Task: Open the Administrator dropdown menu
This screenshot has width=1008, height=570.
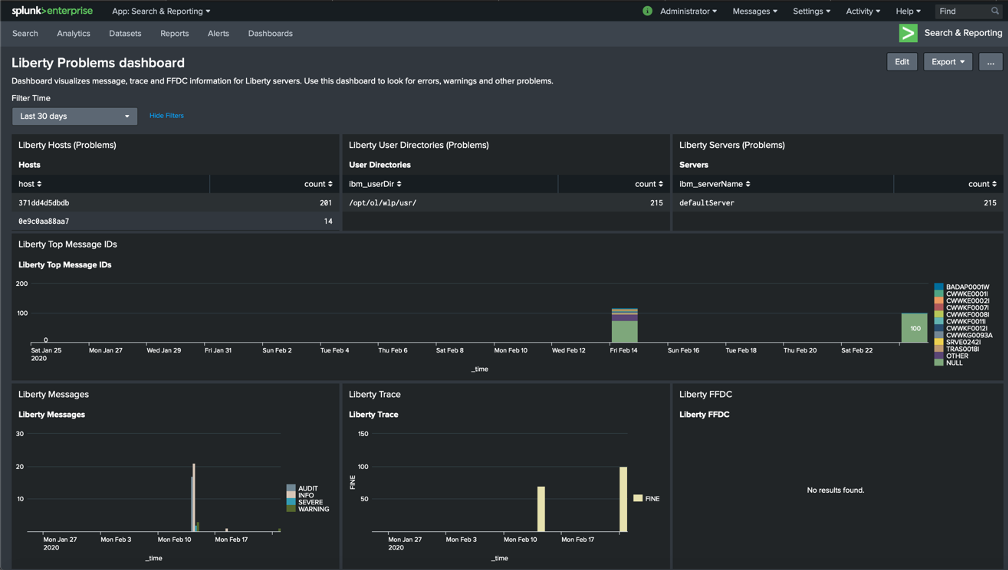Action: (x=688, y=11)
